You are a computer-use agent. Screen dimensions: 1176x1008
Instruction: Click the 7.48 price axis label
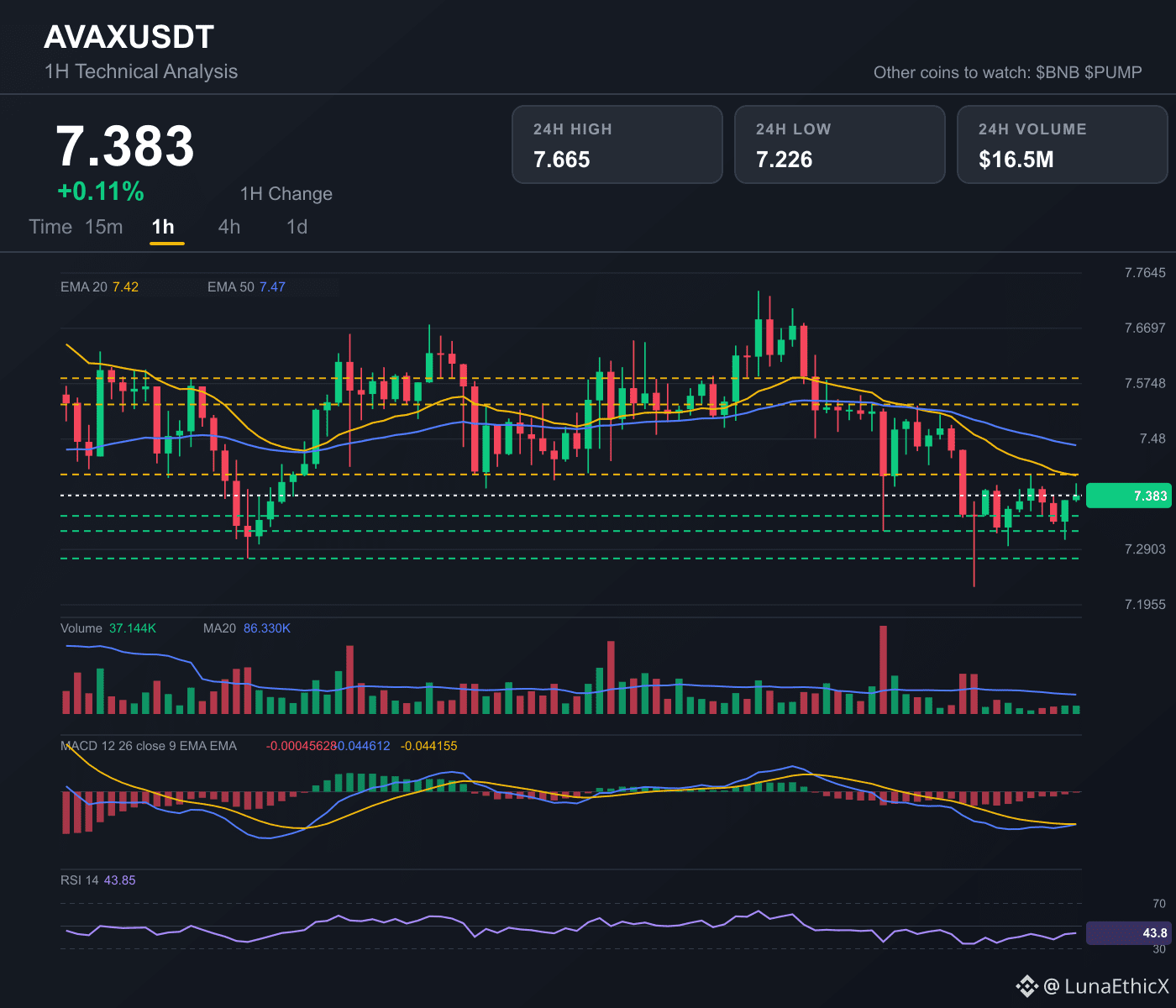[1152, 438]
